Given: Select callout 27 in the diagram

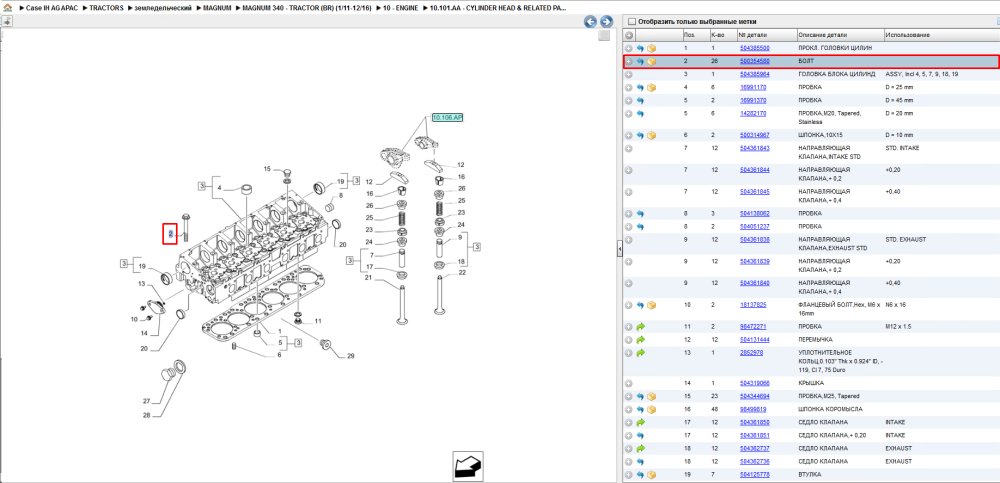Looking at the screenshot, I should (146, 401).
